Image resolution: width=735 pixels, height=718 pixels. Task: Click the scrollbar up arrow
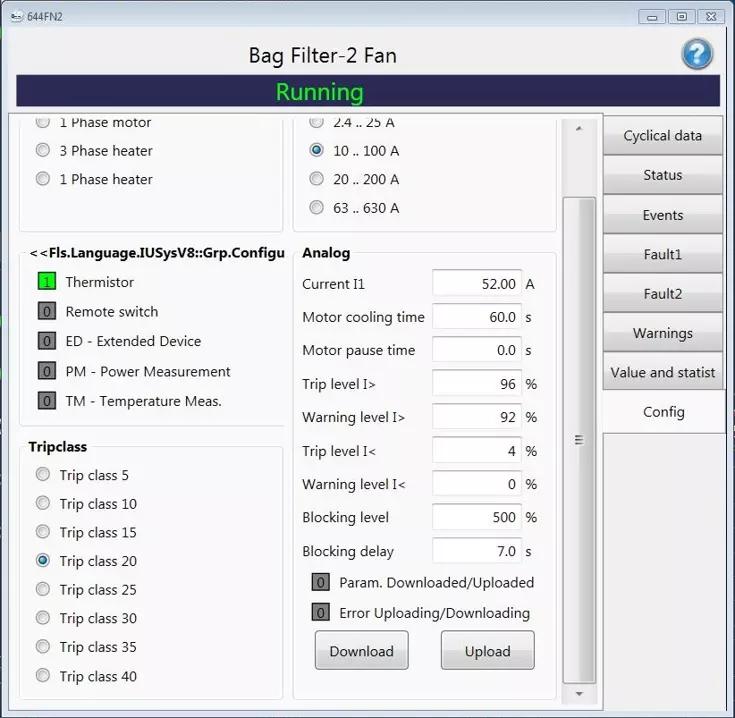[579, 128]
